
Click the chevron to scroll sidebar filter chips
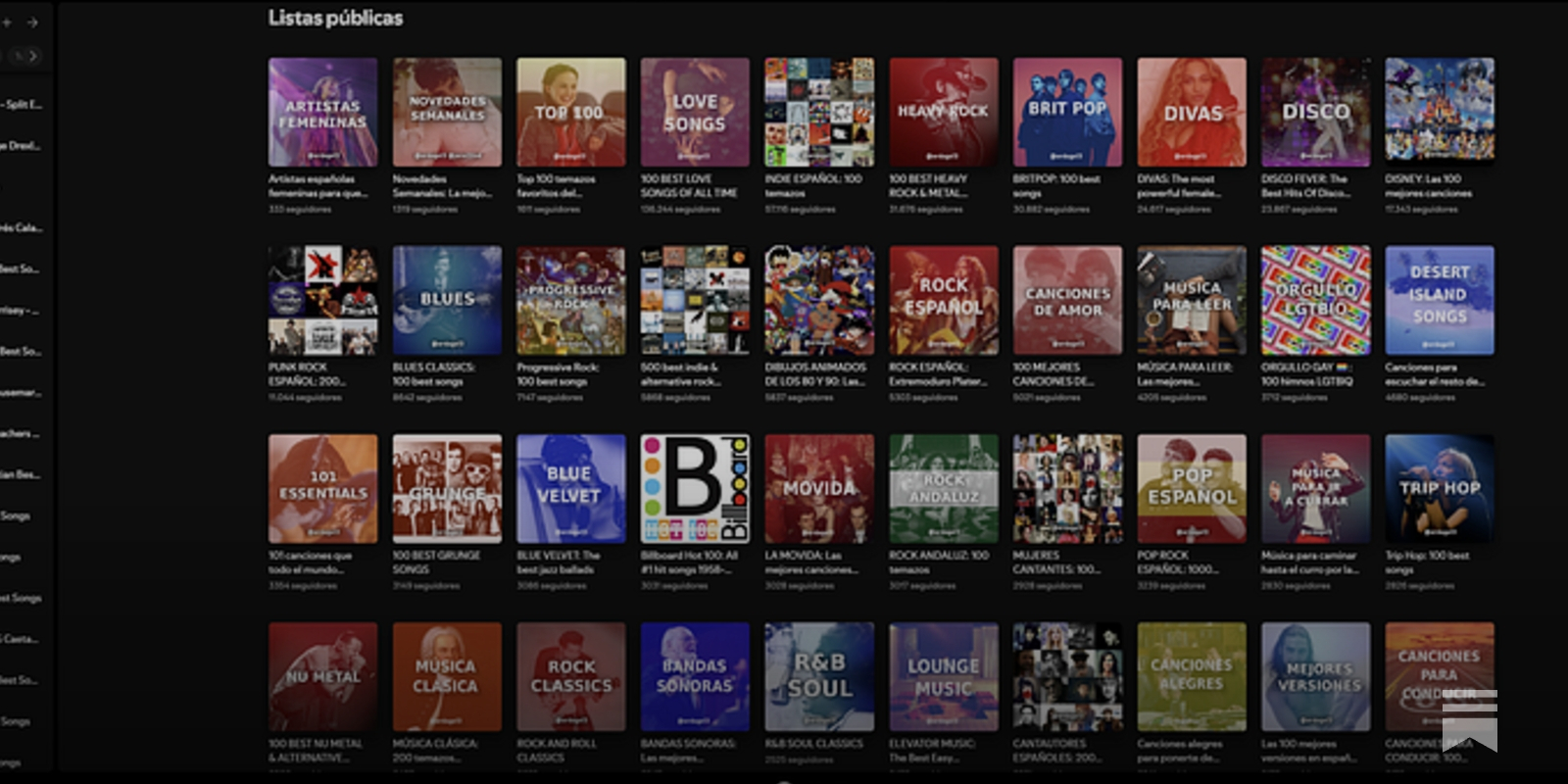(x=33, y=56)
